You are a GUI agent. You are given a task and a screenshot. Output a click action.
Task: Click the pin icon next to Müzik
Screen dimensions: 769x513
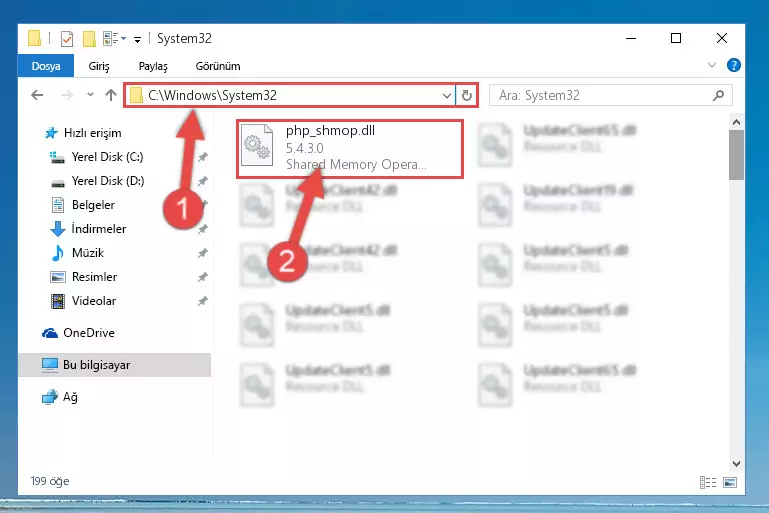point(203,253)
